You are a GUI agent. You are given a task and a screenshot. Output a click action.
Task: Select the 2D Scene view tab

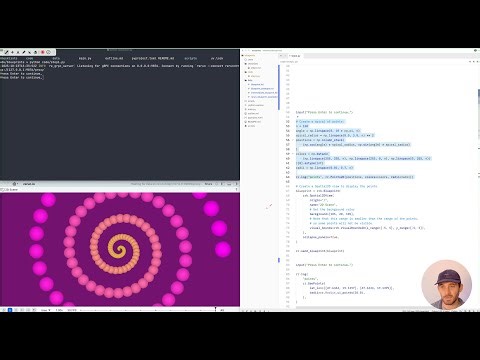point(9,190)
